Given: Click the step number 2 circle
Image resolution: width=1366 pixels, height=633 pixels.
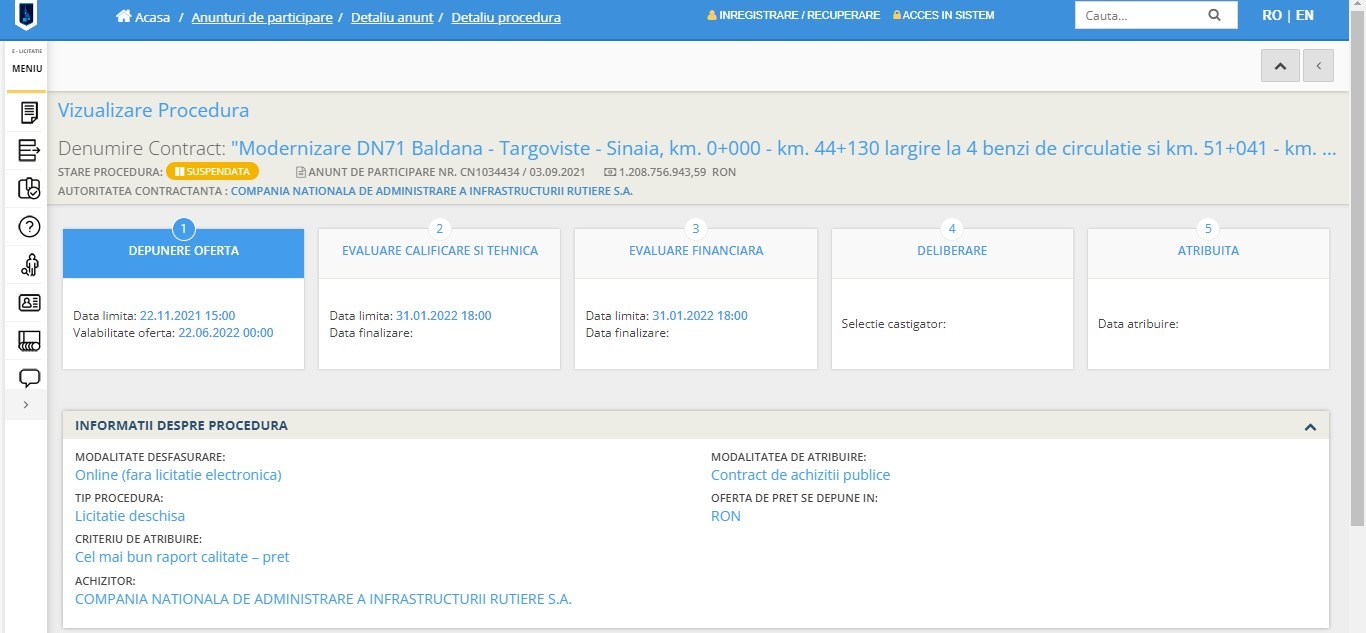Looking at the screenshot, I should tap(440, 228).
